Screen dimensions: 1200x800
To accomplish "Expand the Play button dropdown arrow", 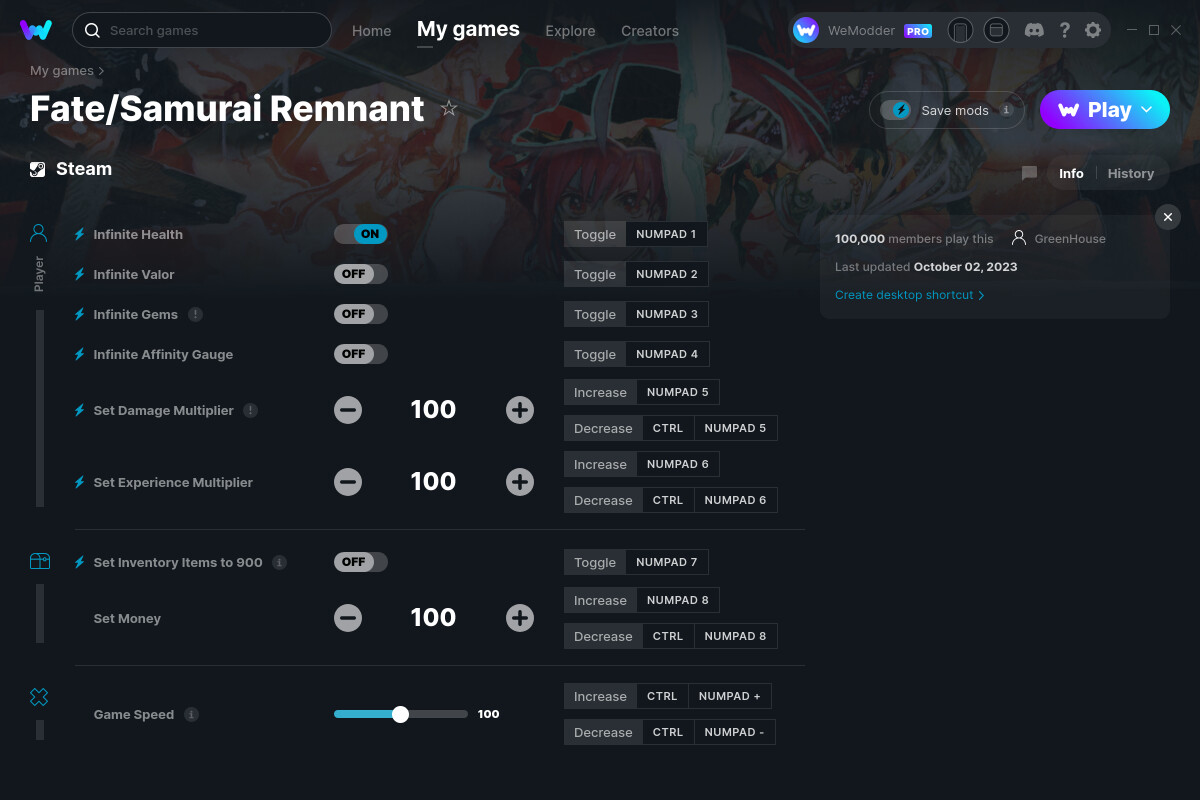I will click(1147, 109).
